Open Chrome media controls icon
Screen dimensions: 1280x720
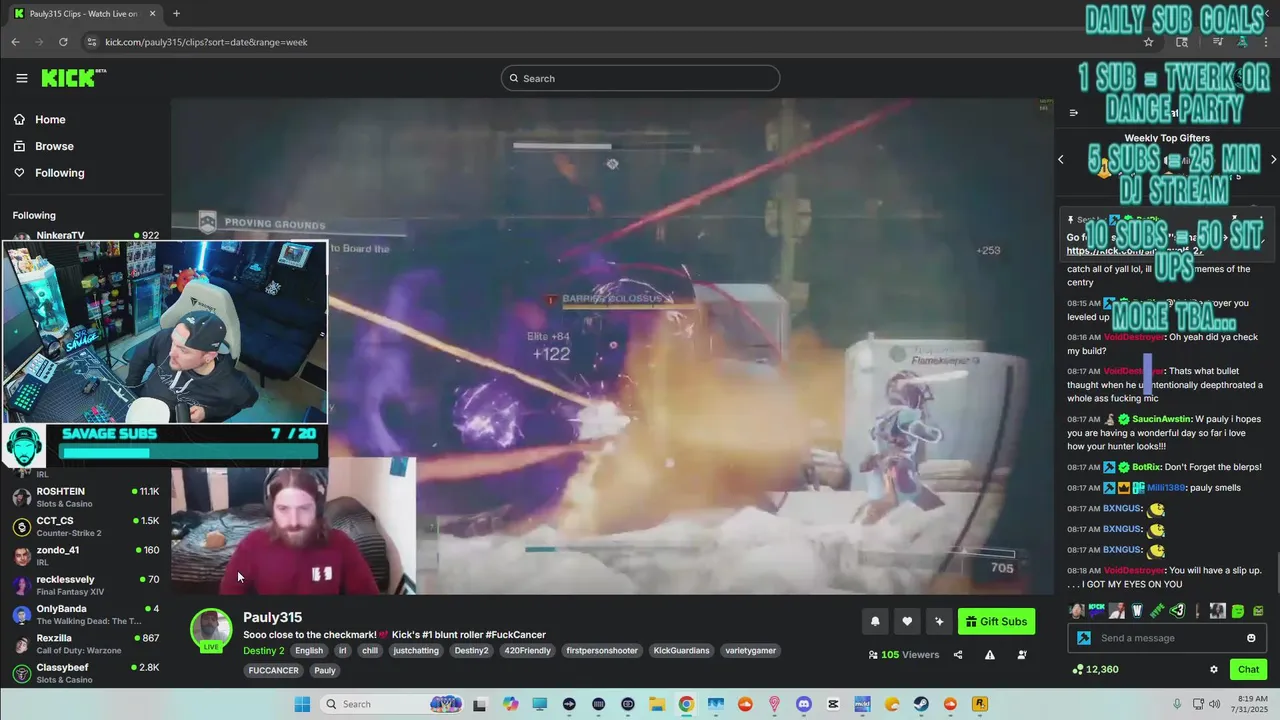[1218, 42]
